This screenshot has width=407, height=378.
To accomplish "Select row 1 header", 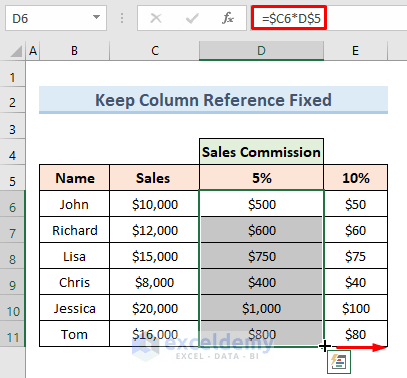I will tap(13, 74).
